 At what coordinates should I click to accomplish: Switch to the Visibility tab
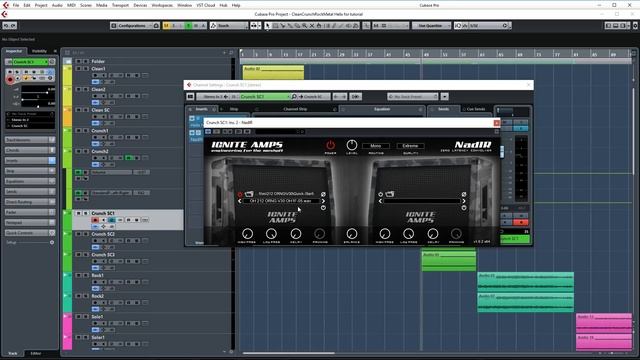pyautogui.click(x=39, y=51)
